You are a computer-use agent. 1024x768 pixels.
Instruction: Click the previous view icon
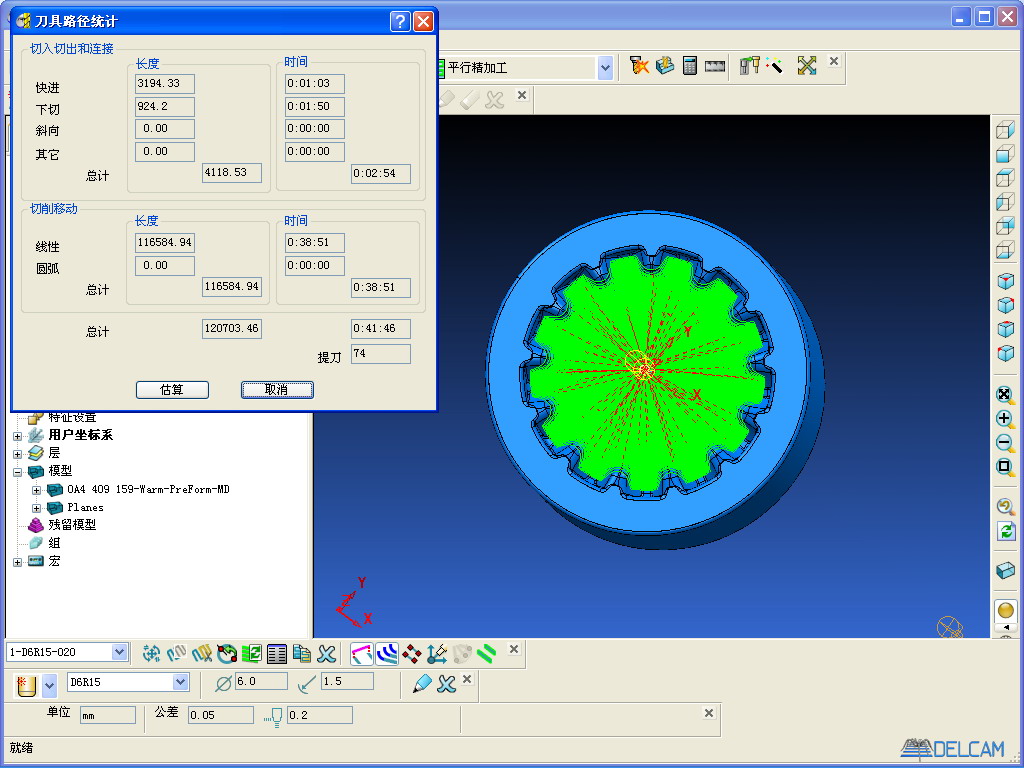(x=1005, y=506)
